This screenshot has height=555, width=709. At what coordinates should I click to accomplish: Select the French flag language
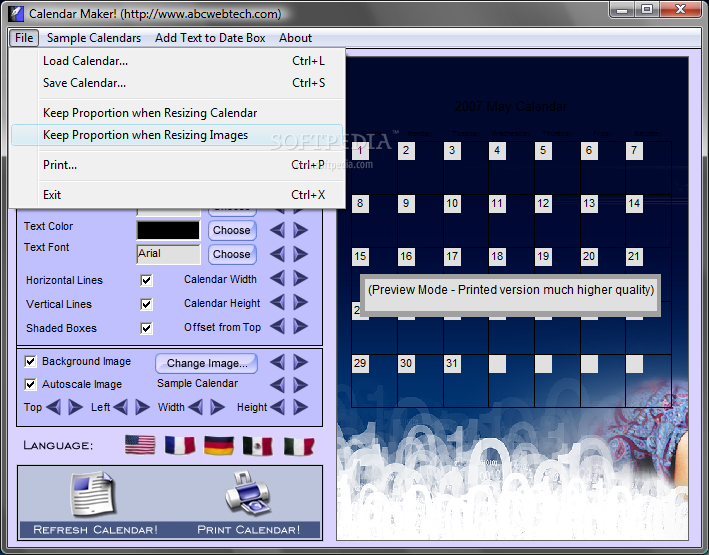coord(180,445)
